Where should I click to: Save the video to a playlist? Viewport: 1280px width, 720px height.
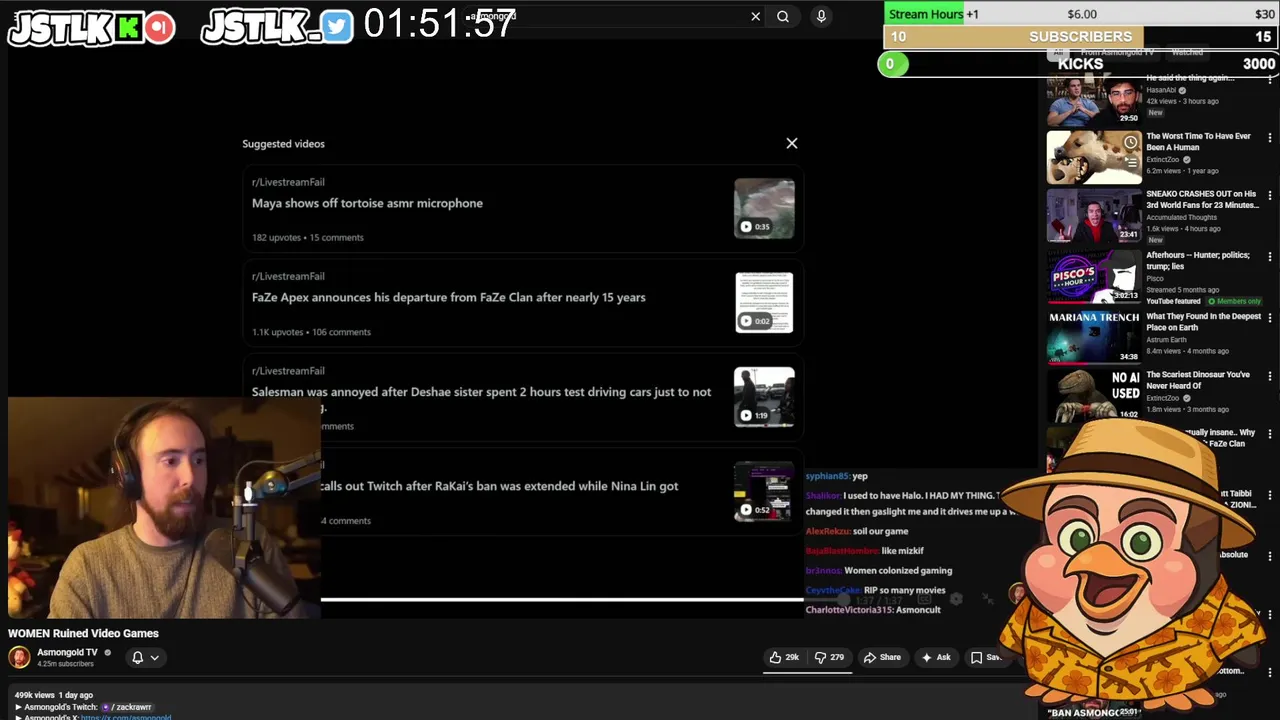pos(986,657)
